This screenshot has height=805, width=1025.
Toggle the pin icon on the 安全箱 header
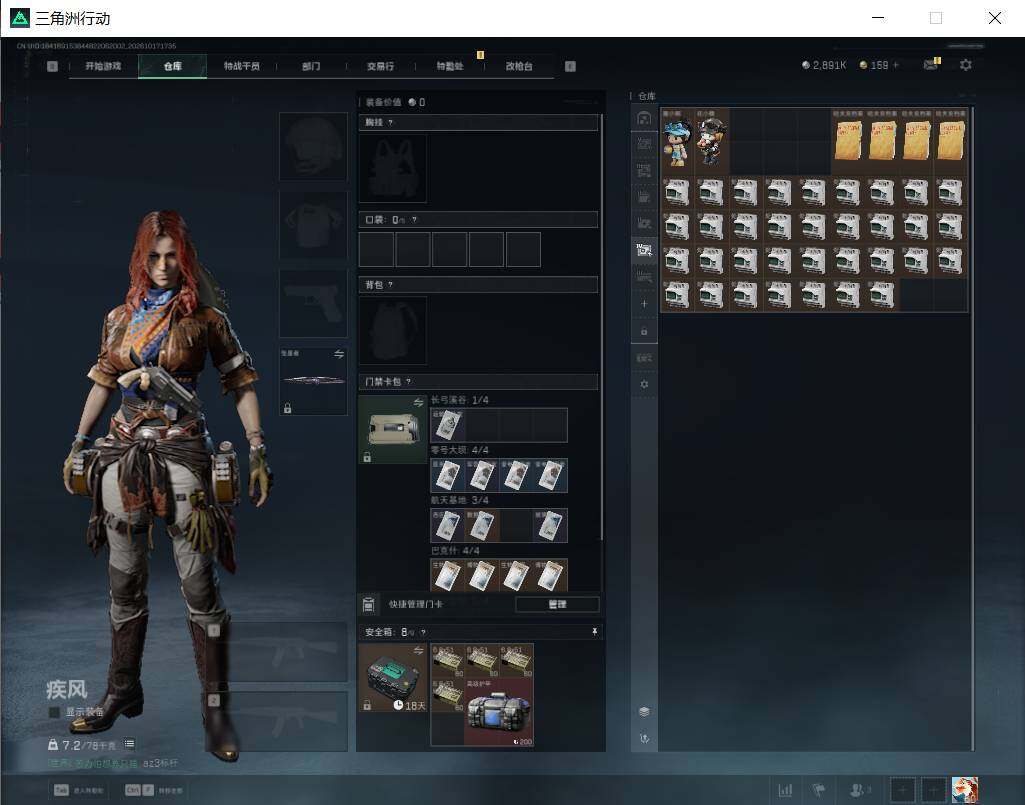594,632
